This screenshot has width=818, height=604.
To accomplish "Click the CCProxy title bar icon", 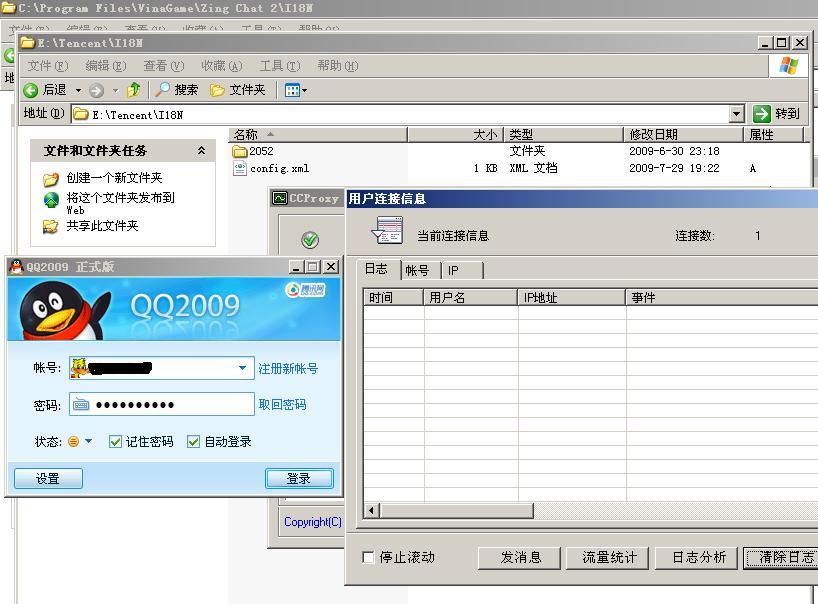I will pyautogui.click(x=280, y=198).
